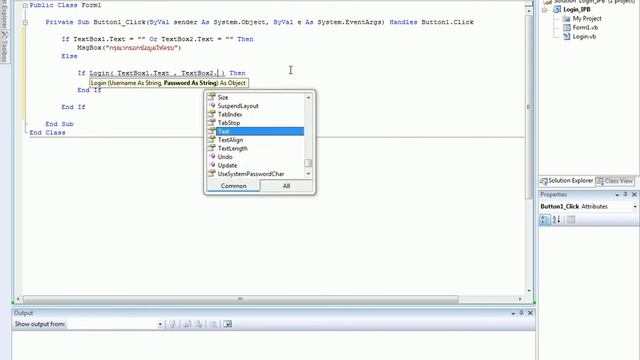Select the Login_IPB project in Solution Explorer

click(x=577, y=9)
